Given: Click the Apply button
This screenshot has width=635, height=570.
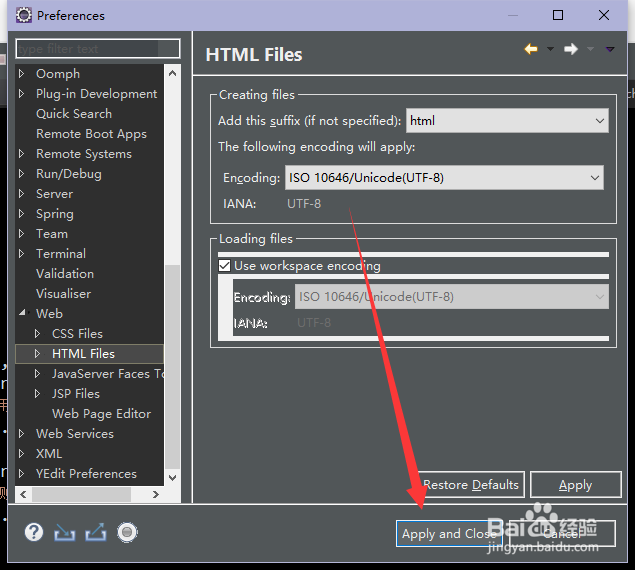Looking at the screenshot, I should [x=575, y=485].
